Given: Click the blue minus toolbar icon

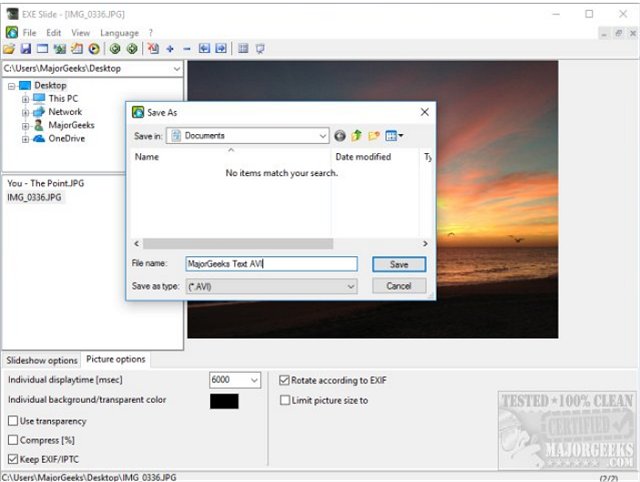Looking at the screenshot, I should [x=187, y=49].
